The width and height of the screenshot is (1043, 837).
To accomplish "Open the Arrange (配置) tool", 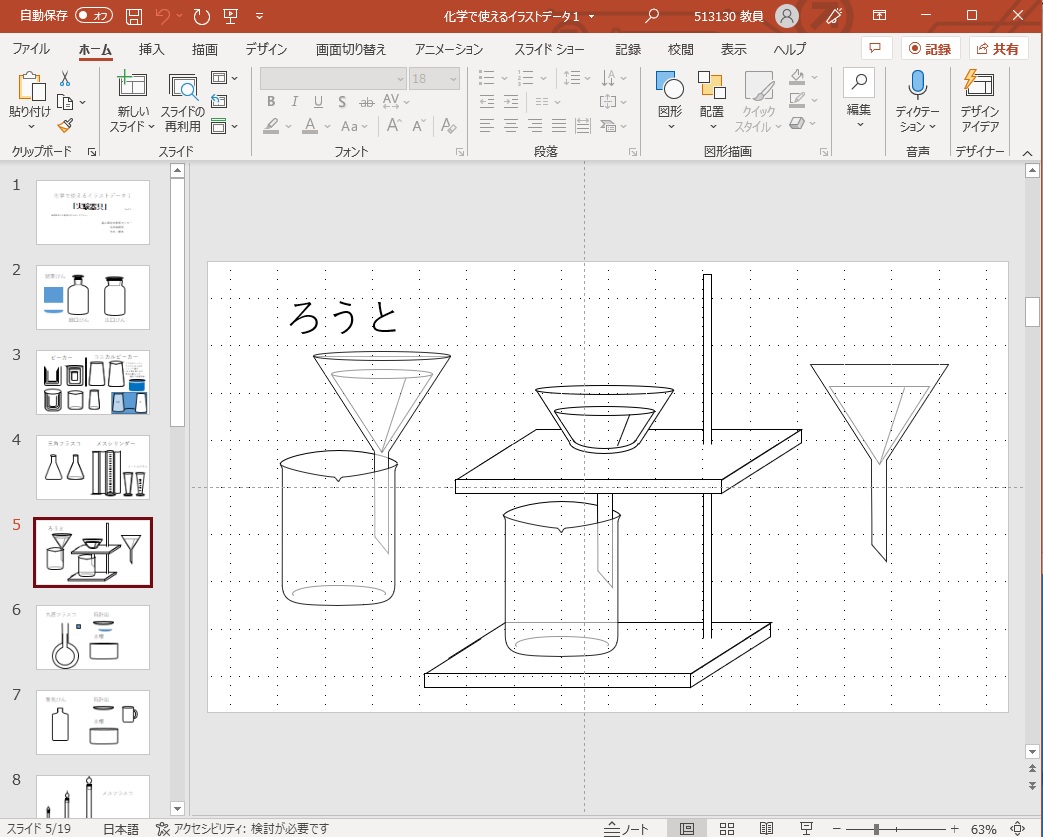I will 712,101.
